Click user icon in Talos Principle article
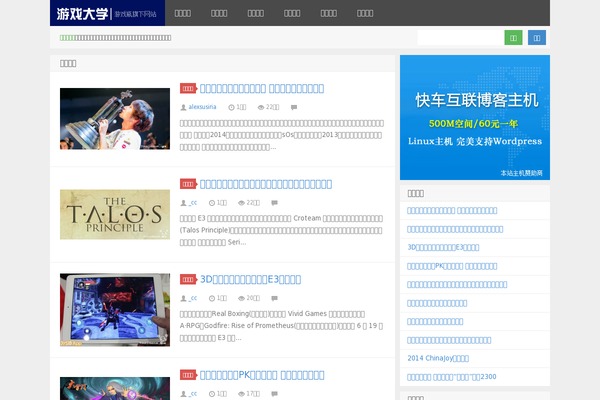This screenshot has height=400, width=600. 183,203
